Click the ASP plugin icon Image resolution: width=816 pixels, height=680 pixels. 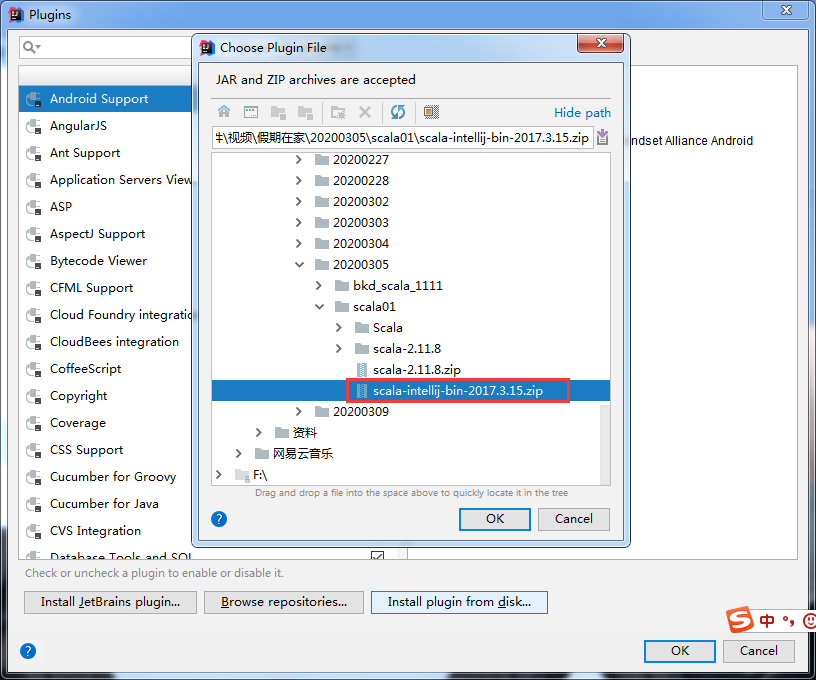tap(34, 207)
